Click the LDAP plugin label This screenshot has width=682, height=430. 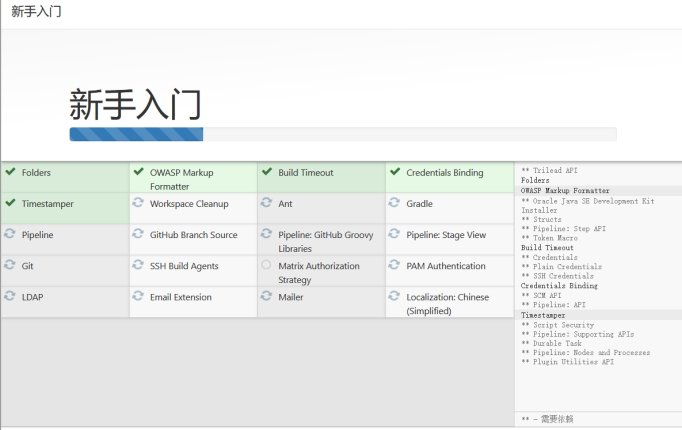(33, 297)
